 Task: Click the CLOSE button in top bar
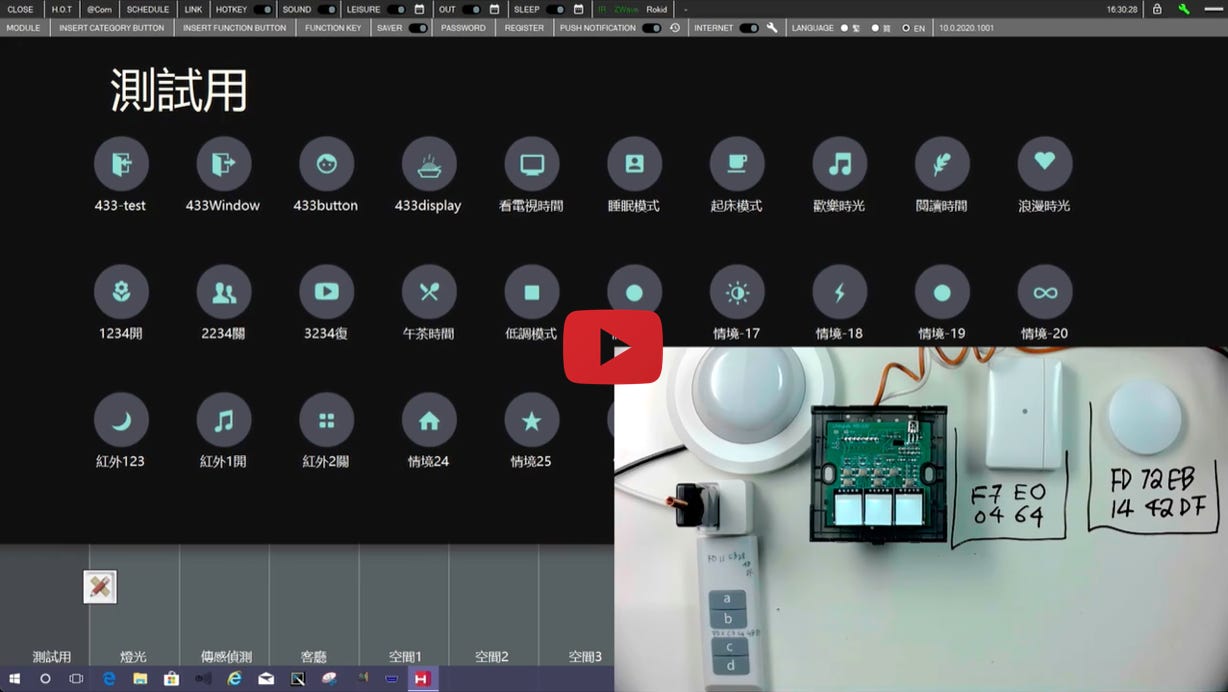[21, 9]
